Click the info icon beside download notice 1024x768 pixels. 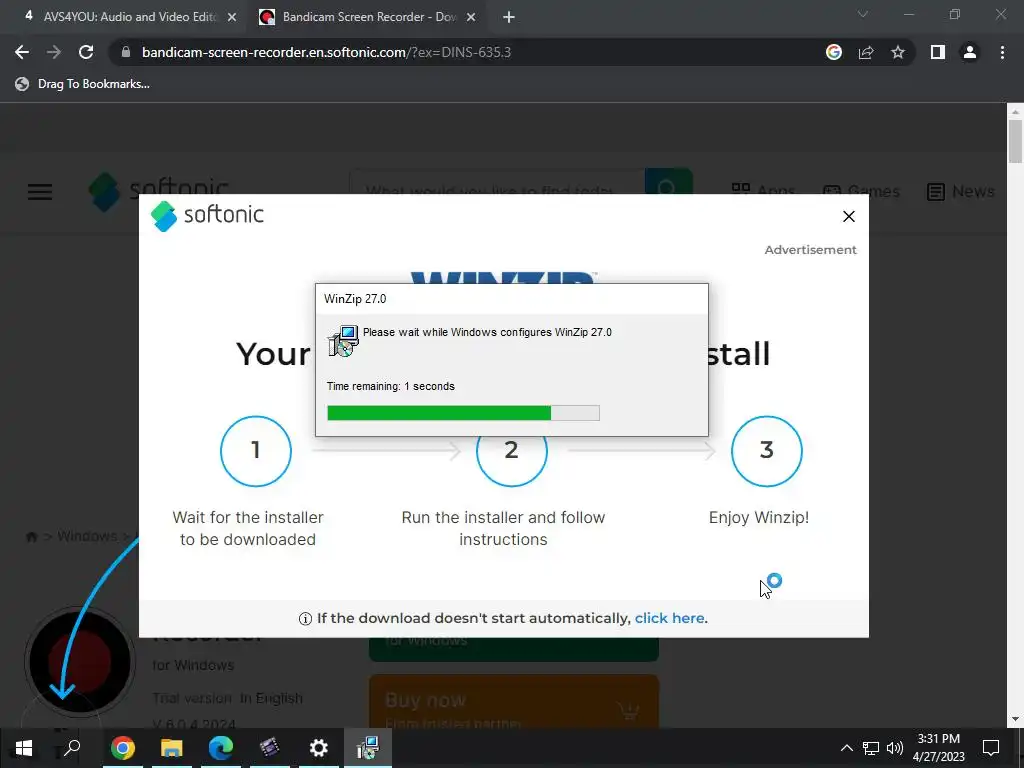305,618
